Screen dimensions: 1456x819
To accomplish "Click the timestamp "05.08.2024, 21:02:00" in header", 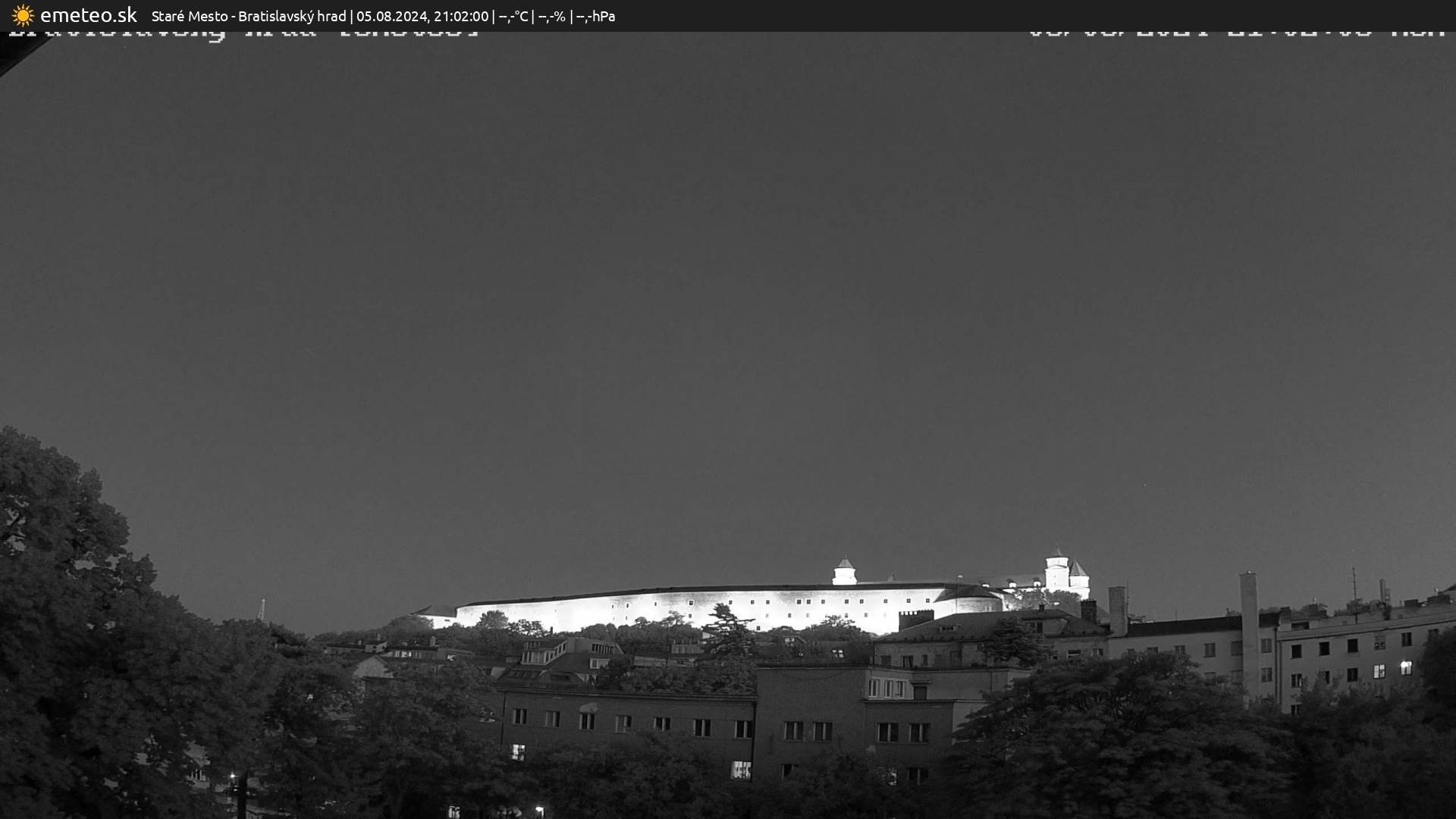I will (425, 16).
